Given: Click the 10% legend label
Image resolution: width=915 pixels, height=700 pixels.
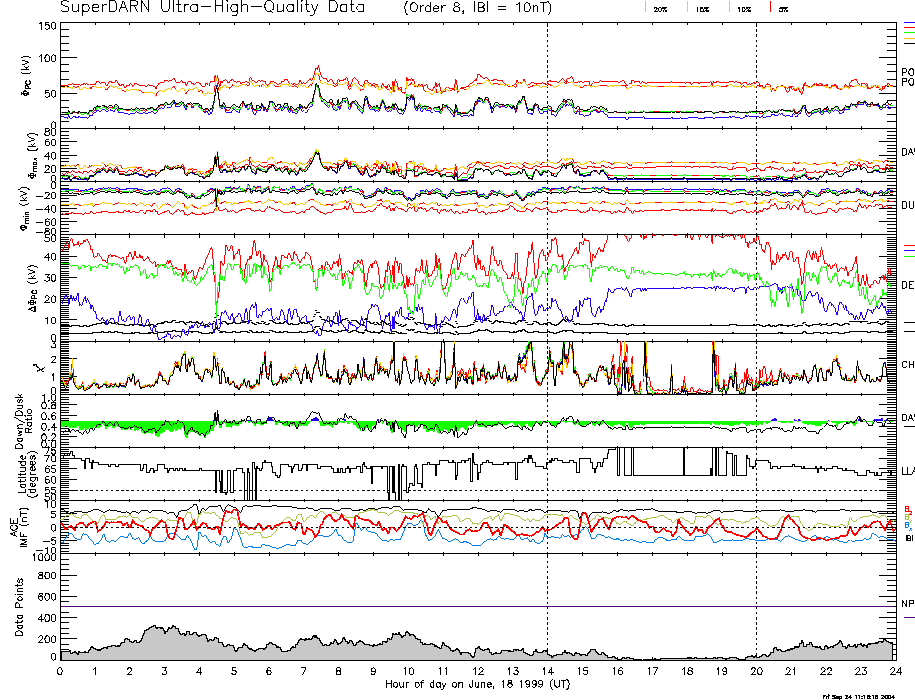Looking at the screenshot, I should [x=743, y=9].
